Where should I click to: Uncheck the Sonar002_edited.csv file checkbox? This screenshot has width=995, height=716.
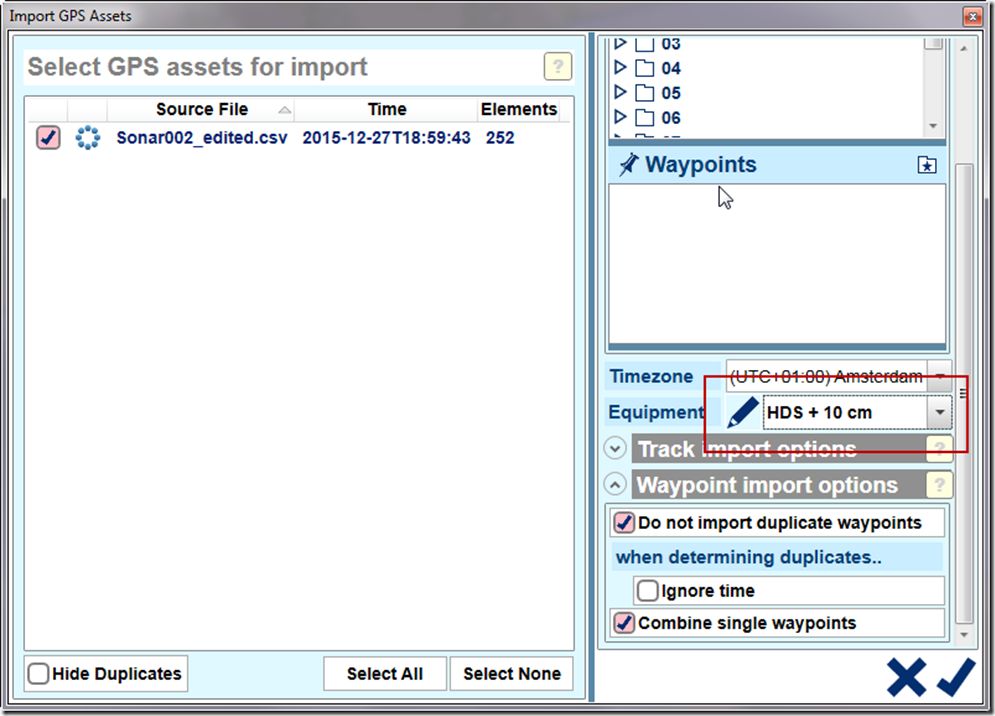click(x=48, y=138)
